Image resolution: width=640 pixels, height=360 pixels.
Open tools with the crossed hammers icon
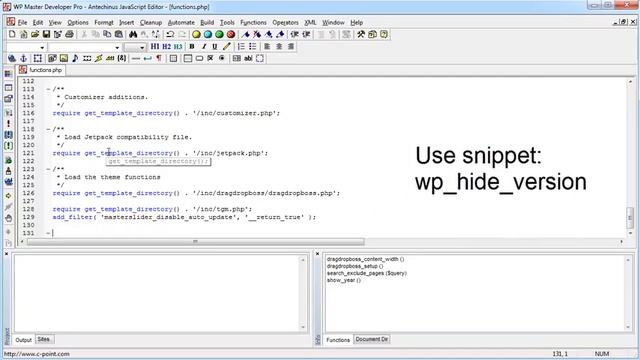361,34
